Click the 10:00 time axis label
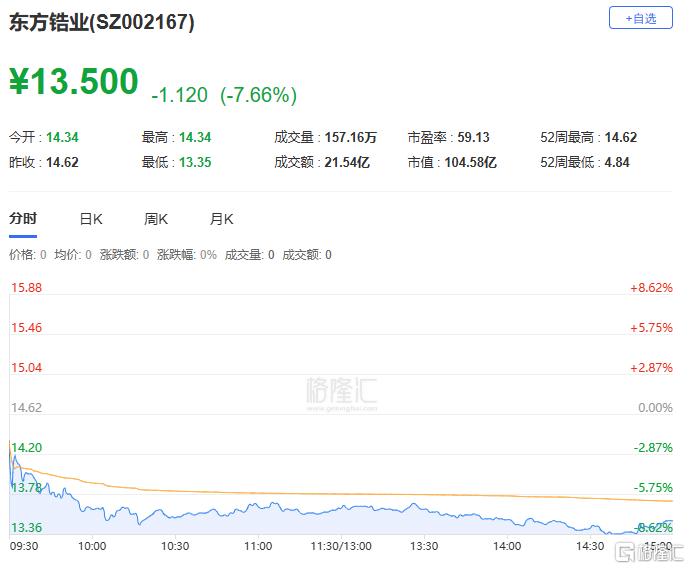This screenshot has width=690, height=569. (92, 547)
